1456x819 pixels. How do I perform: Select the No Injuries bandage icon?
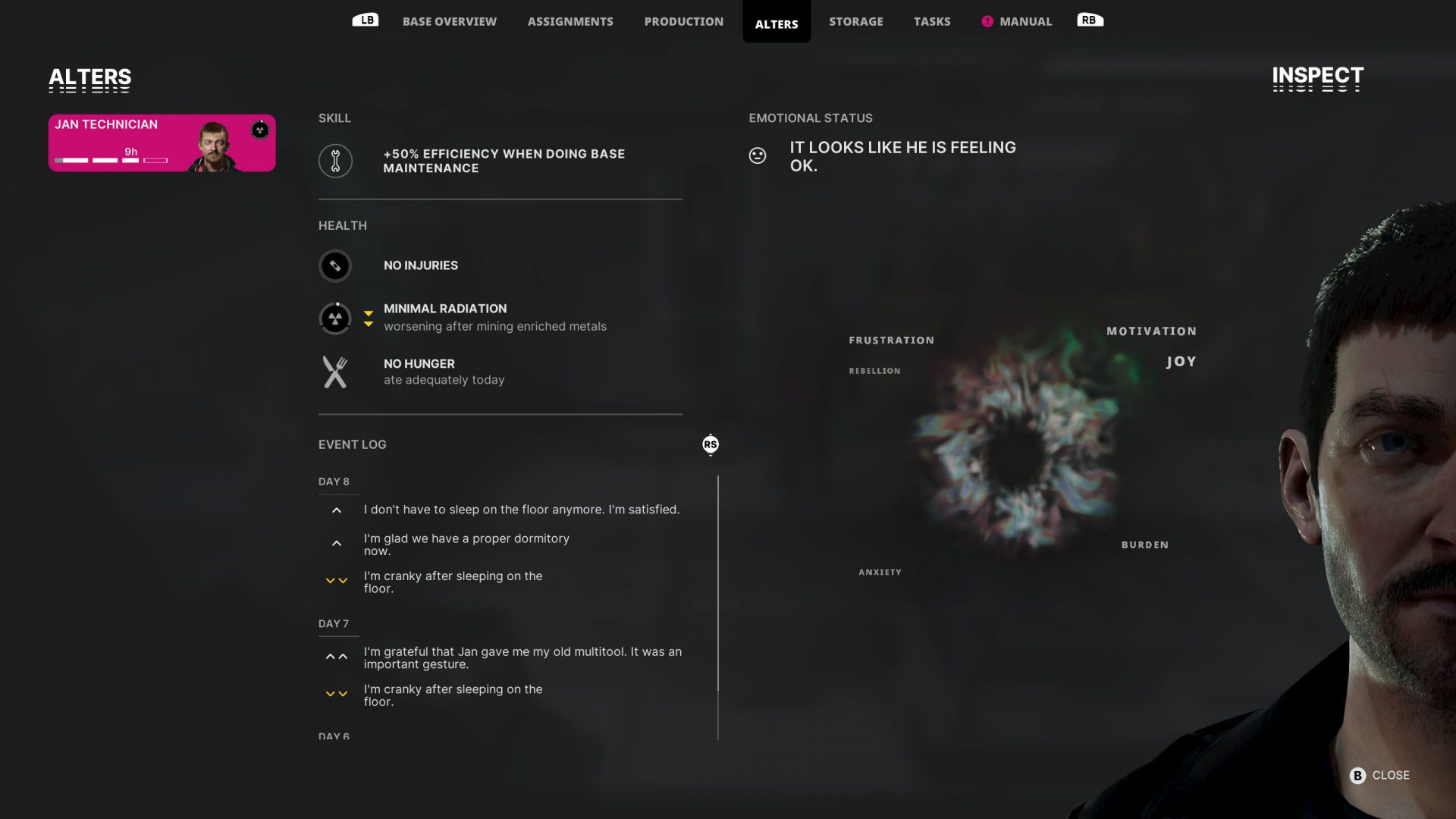click(x=335, y=266)
